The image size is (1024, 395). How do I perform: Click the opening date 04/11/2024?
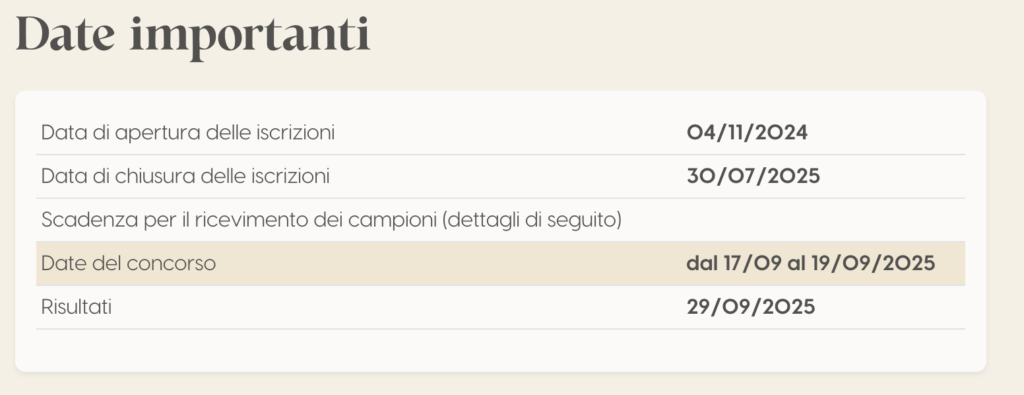[747, 133]
